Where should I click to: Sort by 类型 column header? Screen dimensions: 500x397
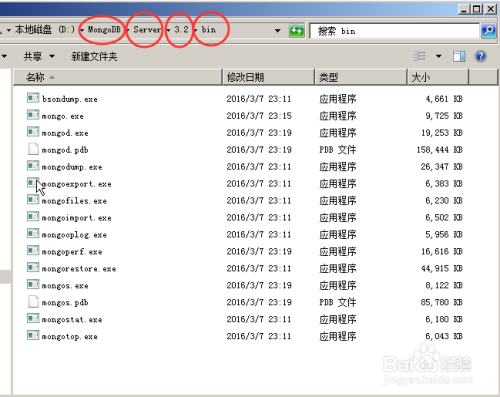tap(361, 77)
